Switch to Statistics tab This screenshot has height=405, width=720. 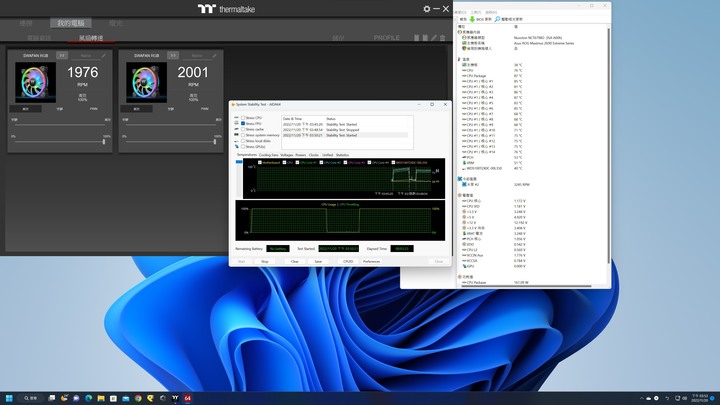point(342,155)
